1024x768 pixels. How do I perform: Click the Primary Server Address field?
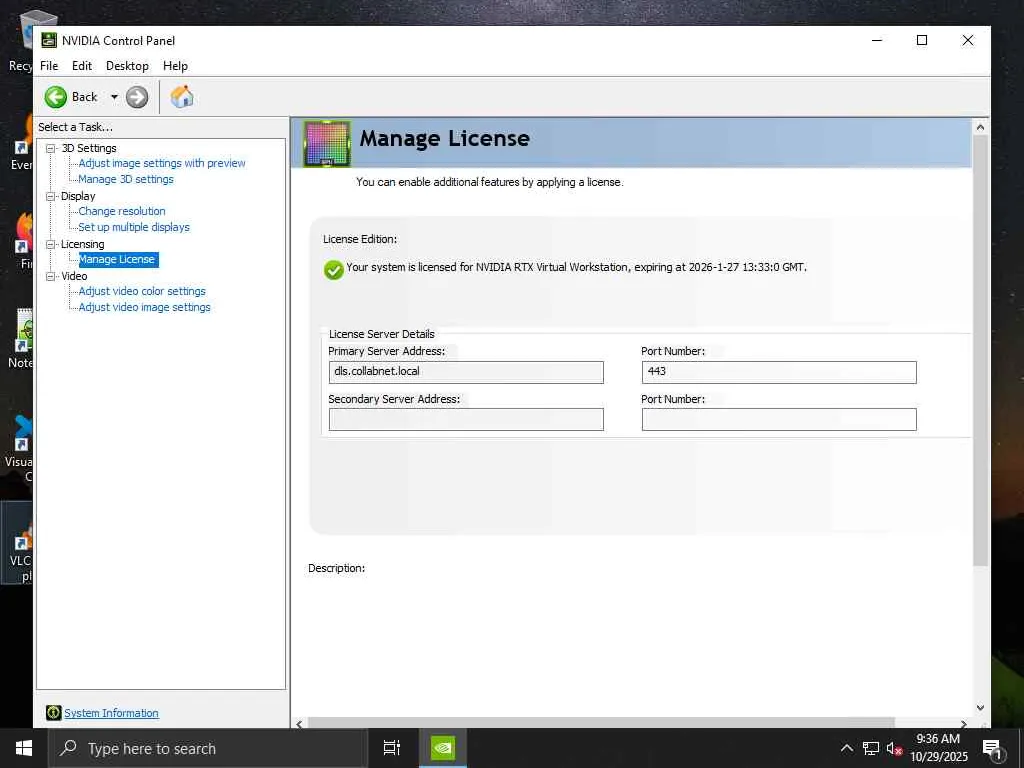(x=466, y=372)
